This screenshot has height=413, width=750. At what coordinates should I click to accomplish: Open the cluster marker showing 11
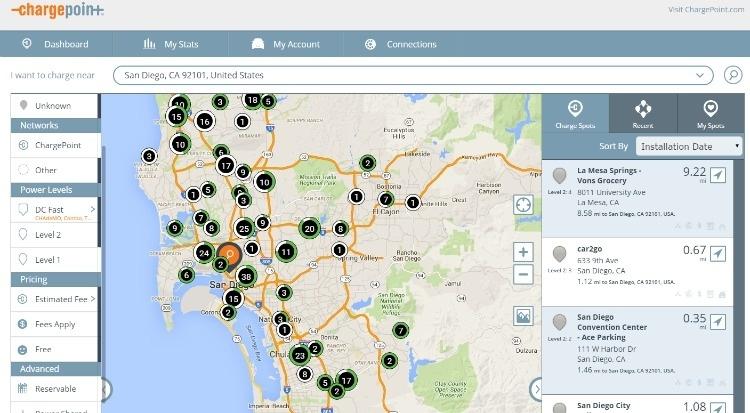point(286,252)
